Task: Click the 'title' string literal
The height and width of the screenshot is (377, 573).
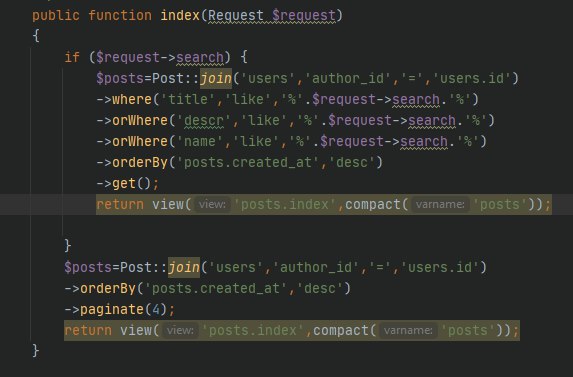Action: [x=188, y=99]
